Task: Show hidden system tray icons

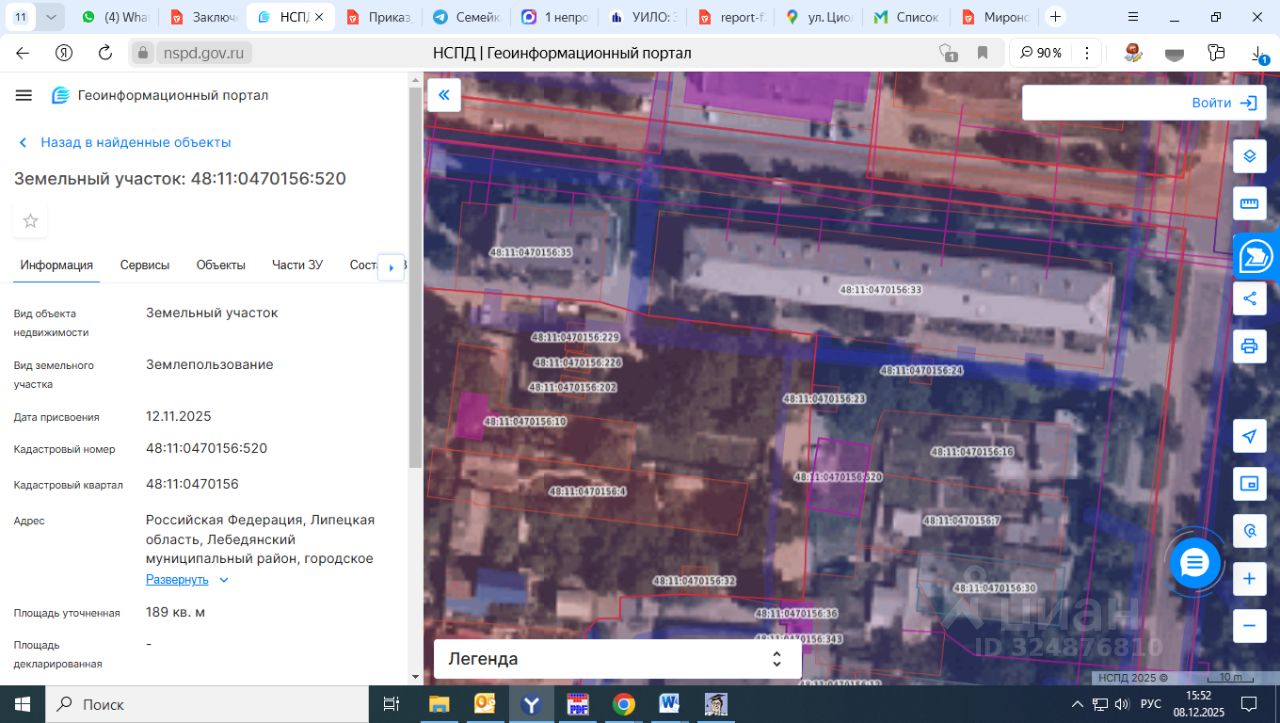Action: [1077, 704]
